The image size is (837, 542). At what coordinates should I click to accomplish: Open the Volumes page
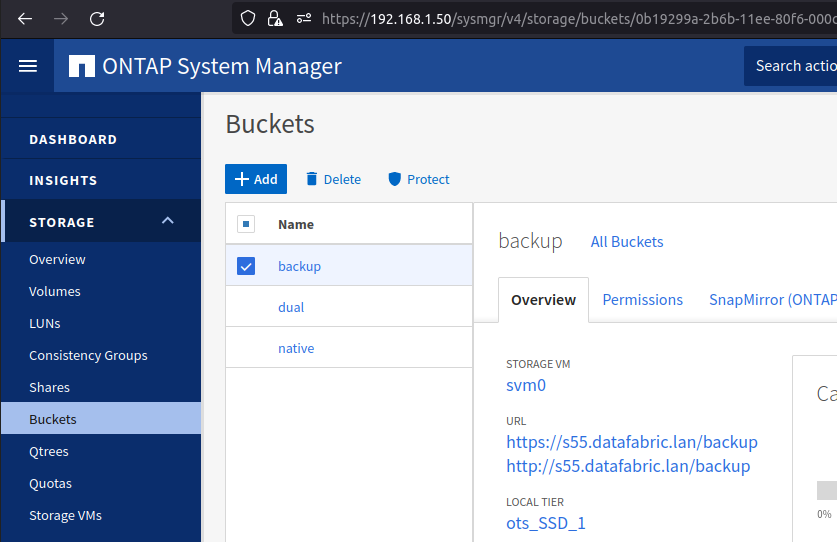pyautogui.click(x=54, y=292)
